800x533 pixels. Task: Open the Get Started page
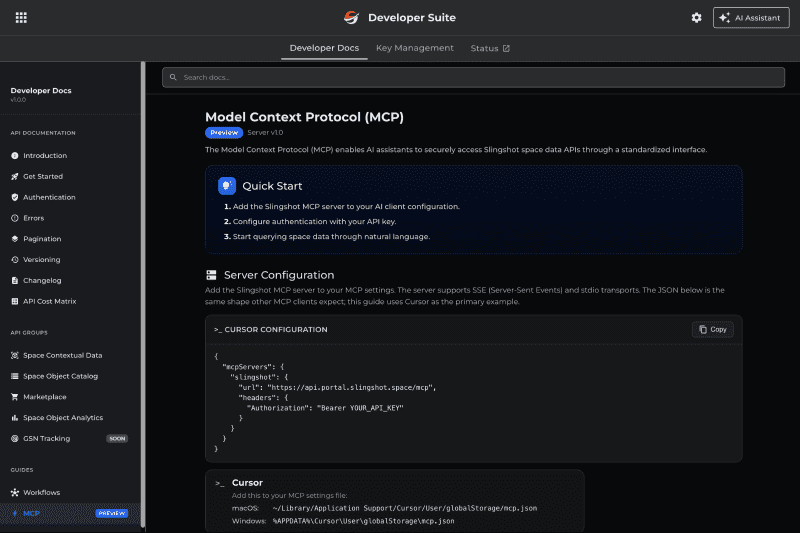(43, 176)
